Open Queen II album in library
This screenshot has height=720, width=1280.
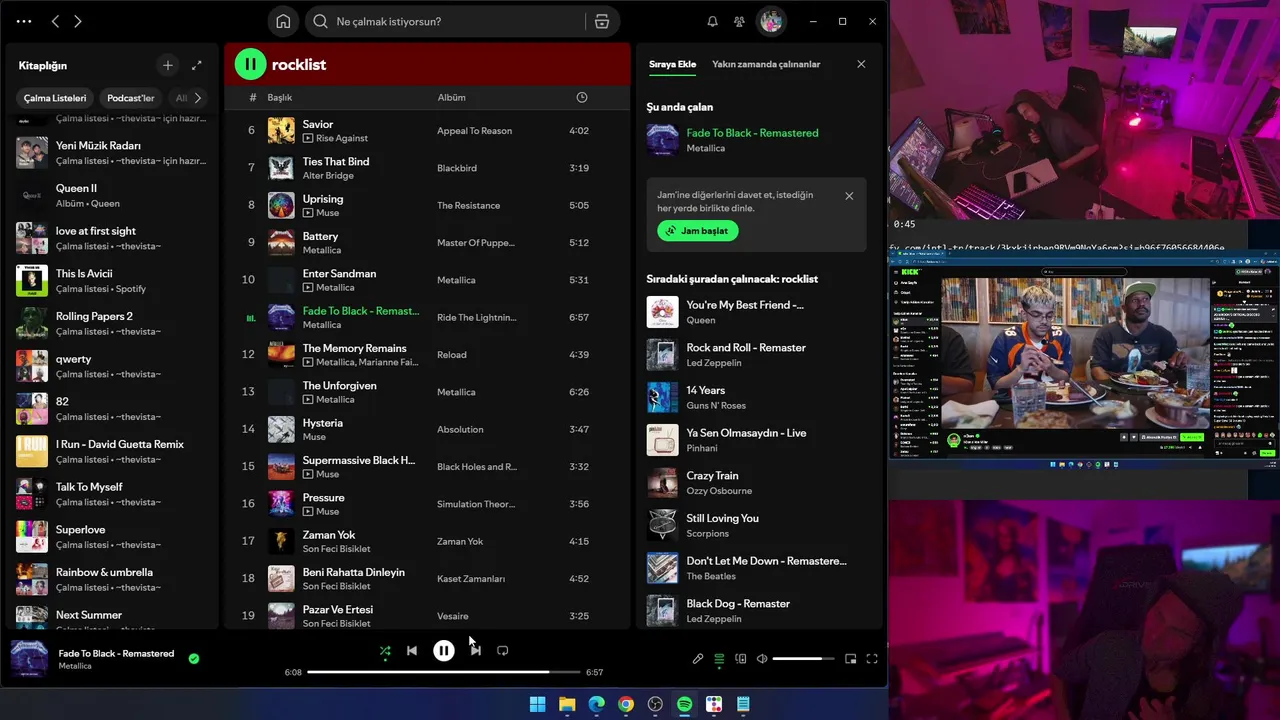tap(110, 195)
